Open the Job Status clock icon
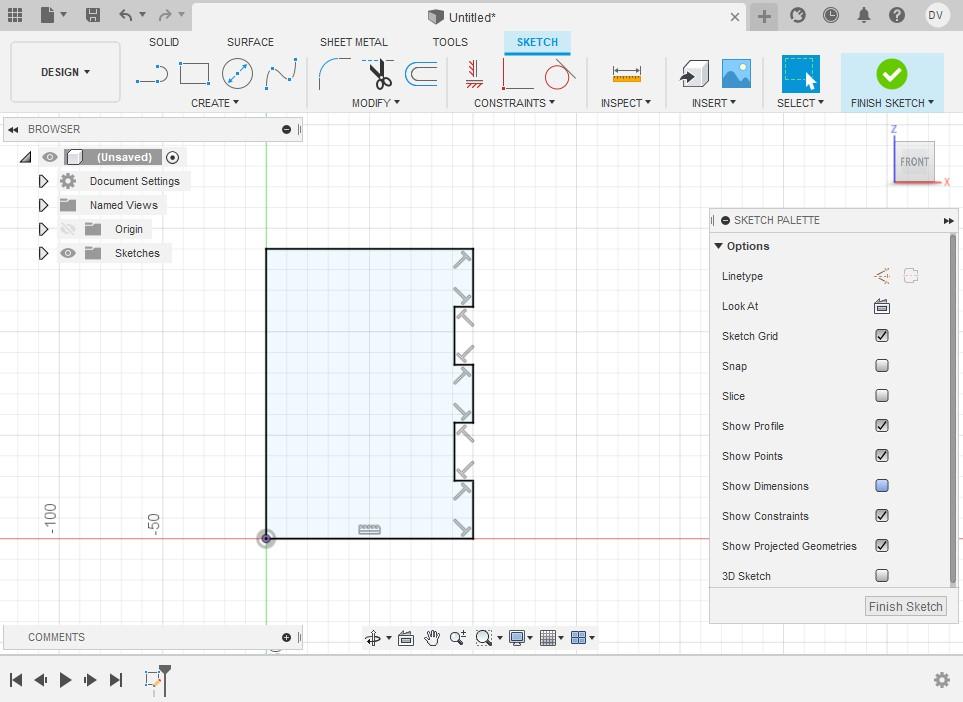Screen dimensions: 963x702 click(830, 15)
